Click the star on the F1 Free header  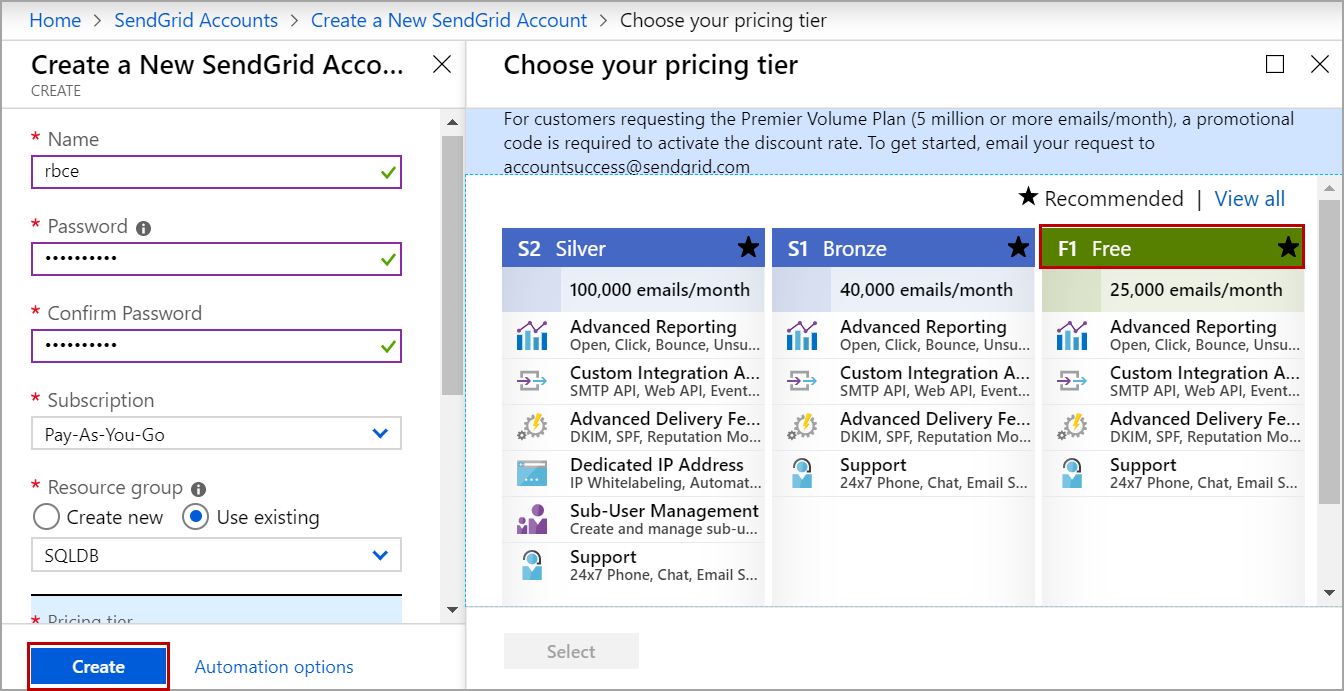(1288, 247)
